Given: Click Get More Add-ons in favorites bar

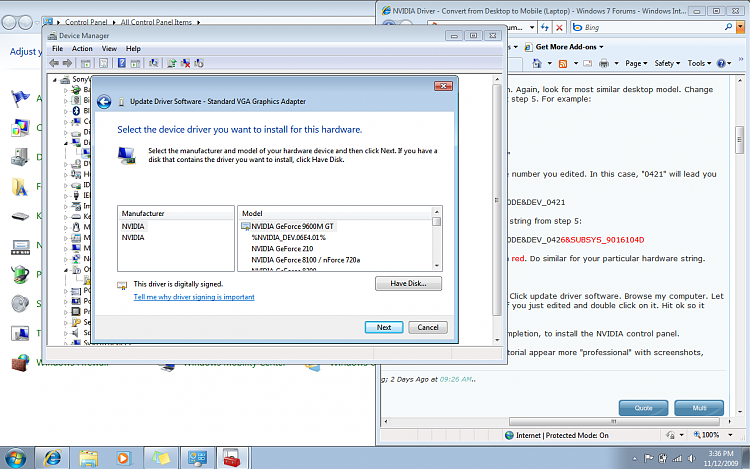Looking at the screenshot, I should [x=564, y=47].
